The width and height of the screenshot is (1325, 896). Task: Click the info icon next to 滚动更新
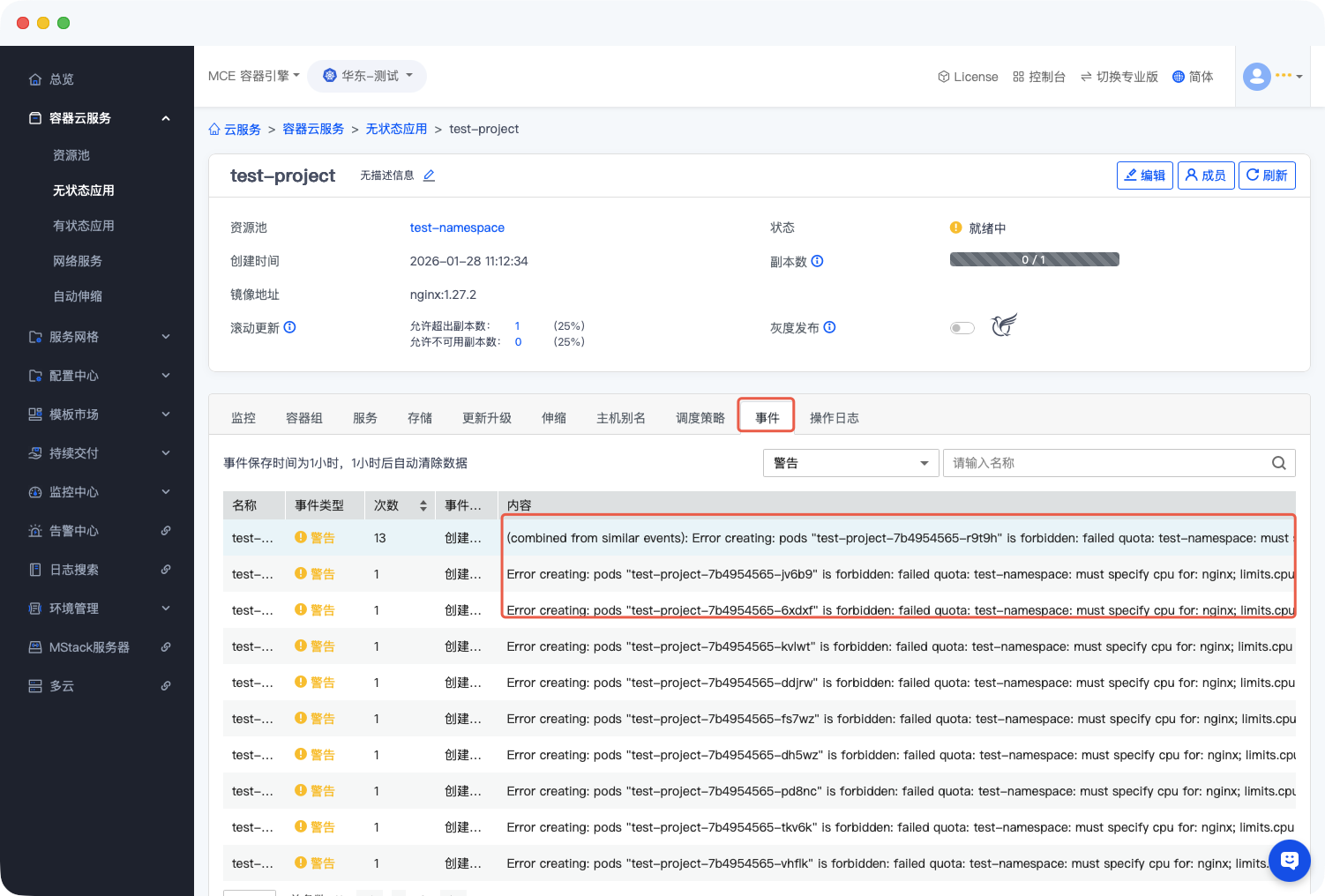click(289, 327)
